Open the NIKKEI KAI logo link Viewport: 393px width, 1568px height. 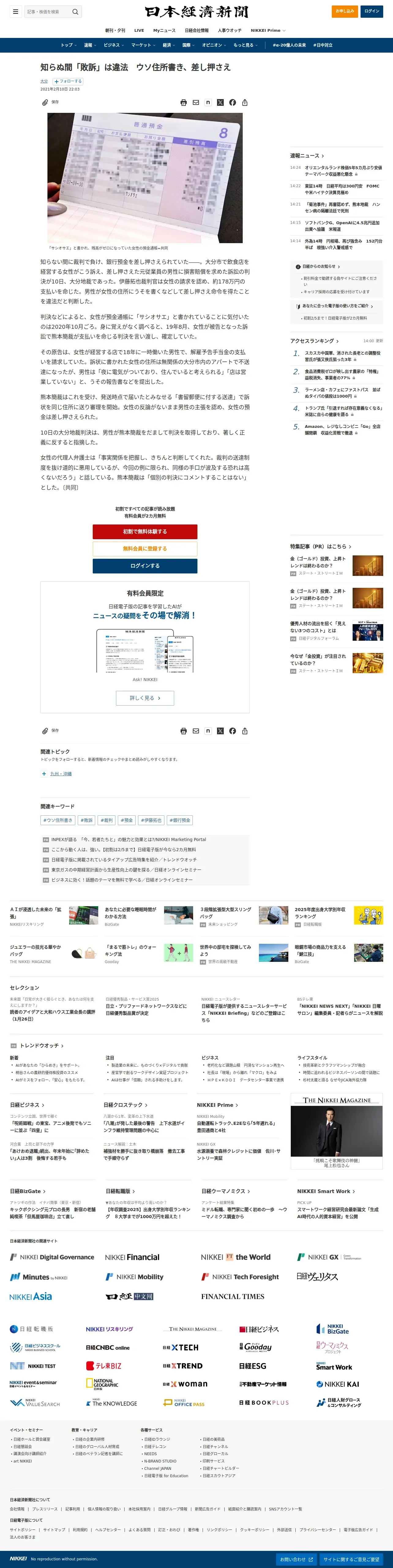click(338, 1384)
